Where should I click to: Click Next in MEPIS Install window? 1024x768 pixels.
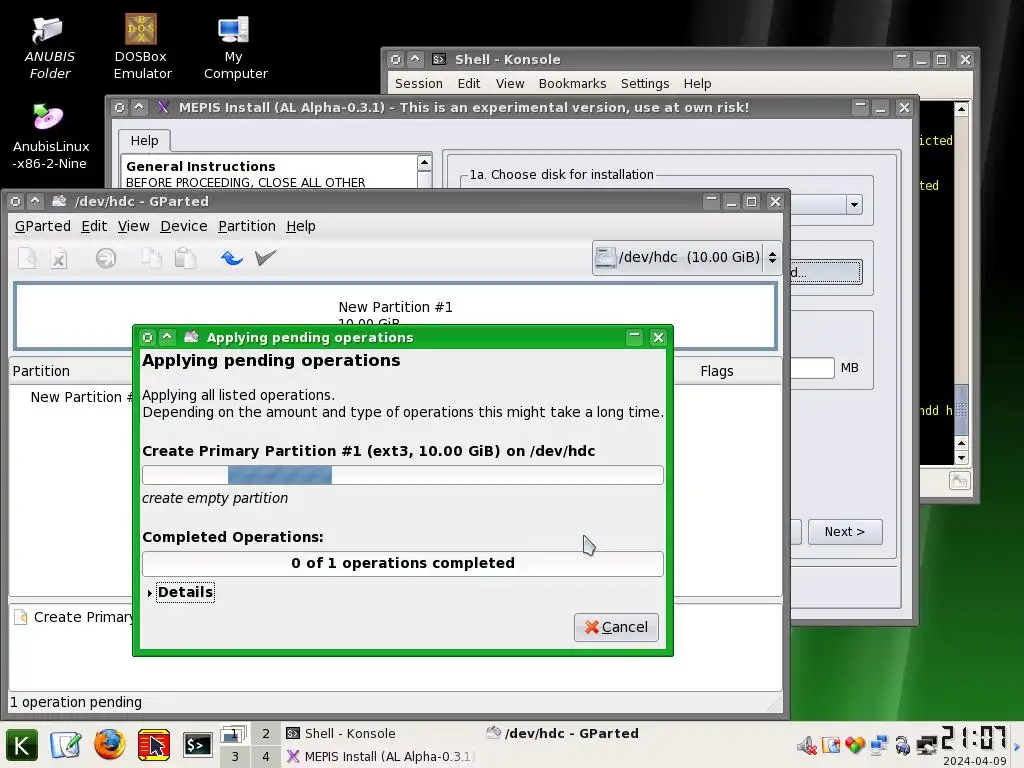coord(844,532)
